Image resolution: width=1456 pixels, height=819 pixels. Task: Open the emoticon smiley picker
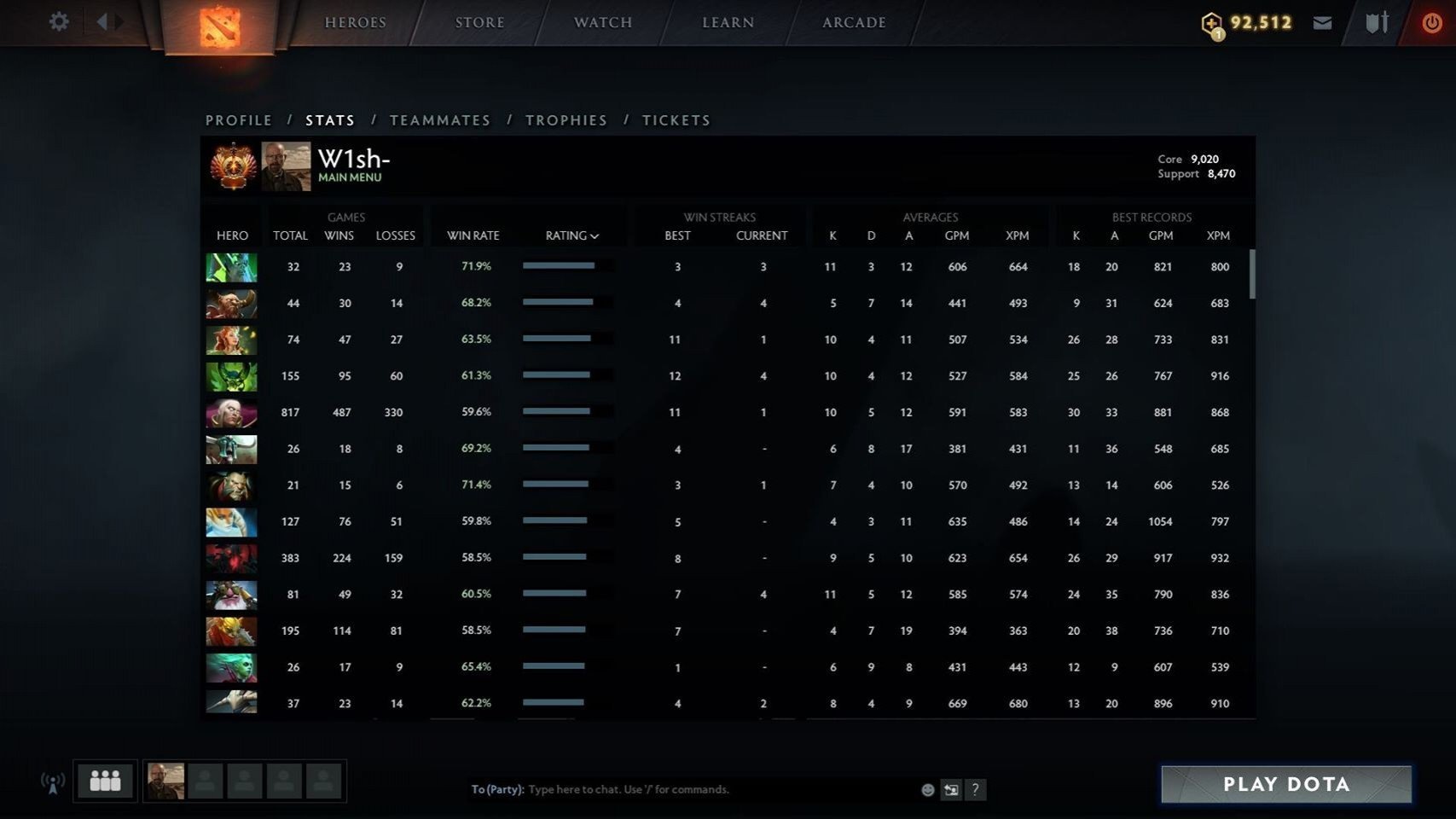tap(928, 790)
